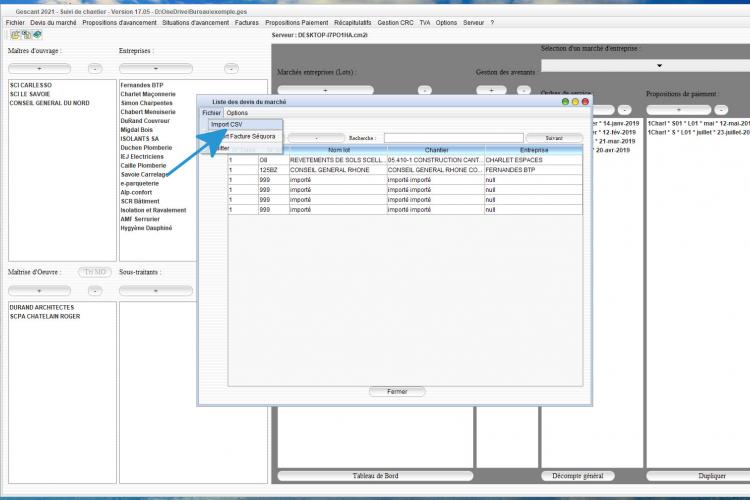Sort by the Nom lot column header
The height and width of the screenshot is (500, 750).
tap(338, 150)
